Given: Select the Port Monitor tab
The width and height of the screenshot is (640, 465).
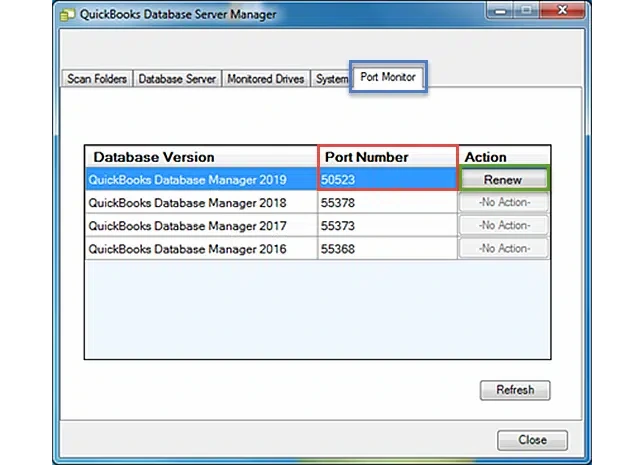Looking at the screenshot, I should tap(388, 77).
